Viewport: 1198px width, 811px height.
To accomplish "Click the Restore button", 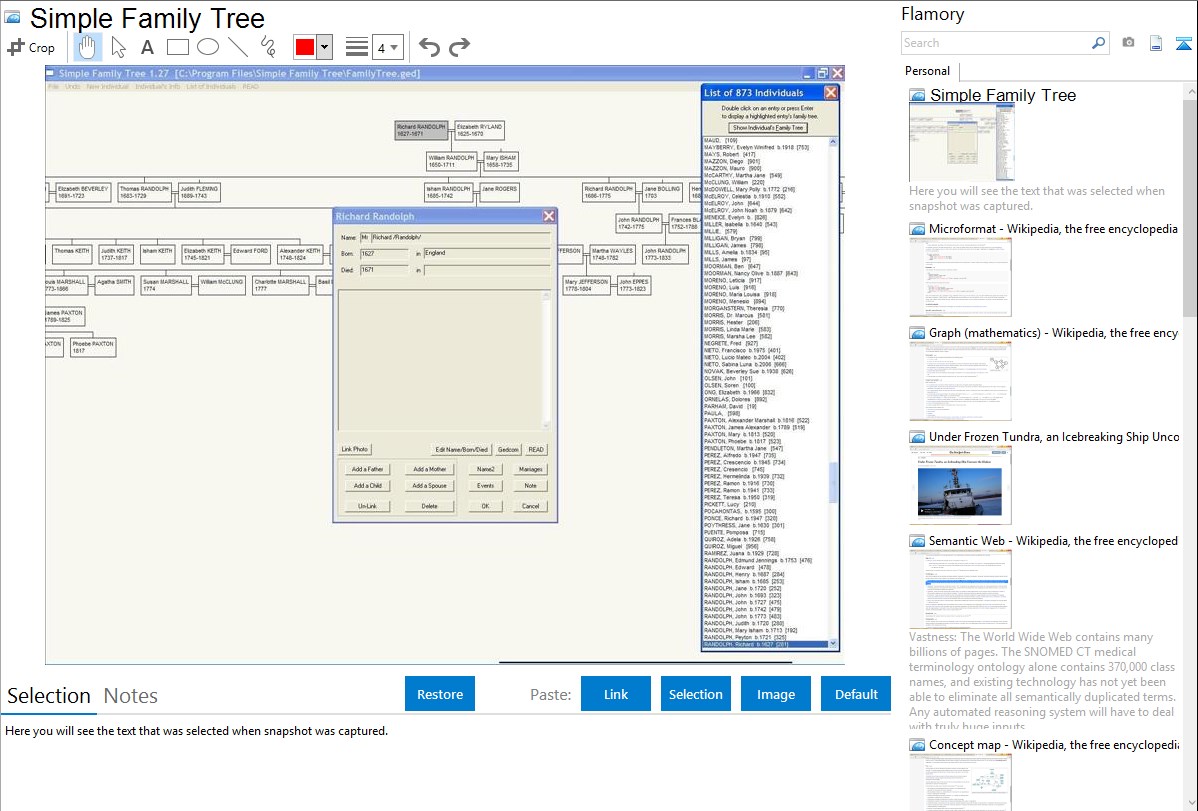I will click(x=440, y=694).
